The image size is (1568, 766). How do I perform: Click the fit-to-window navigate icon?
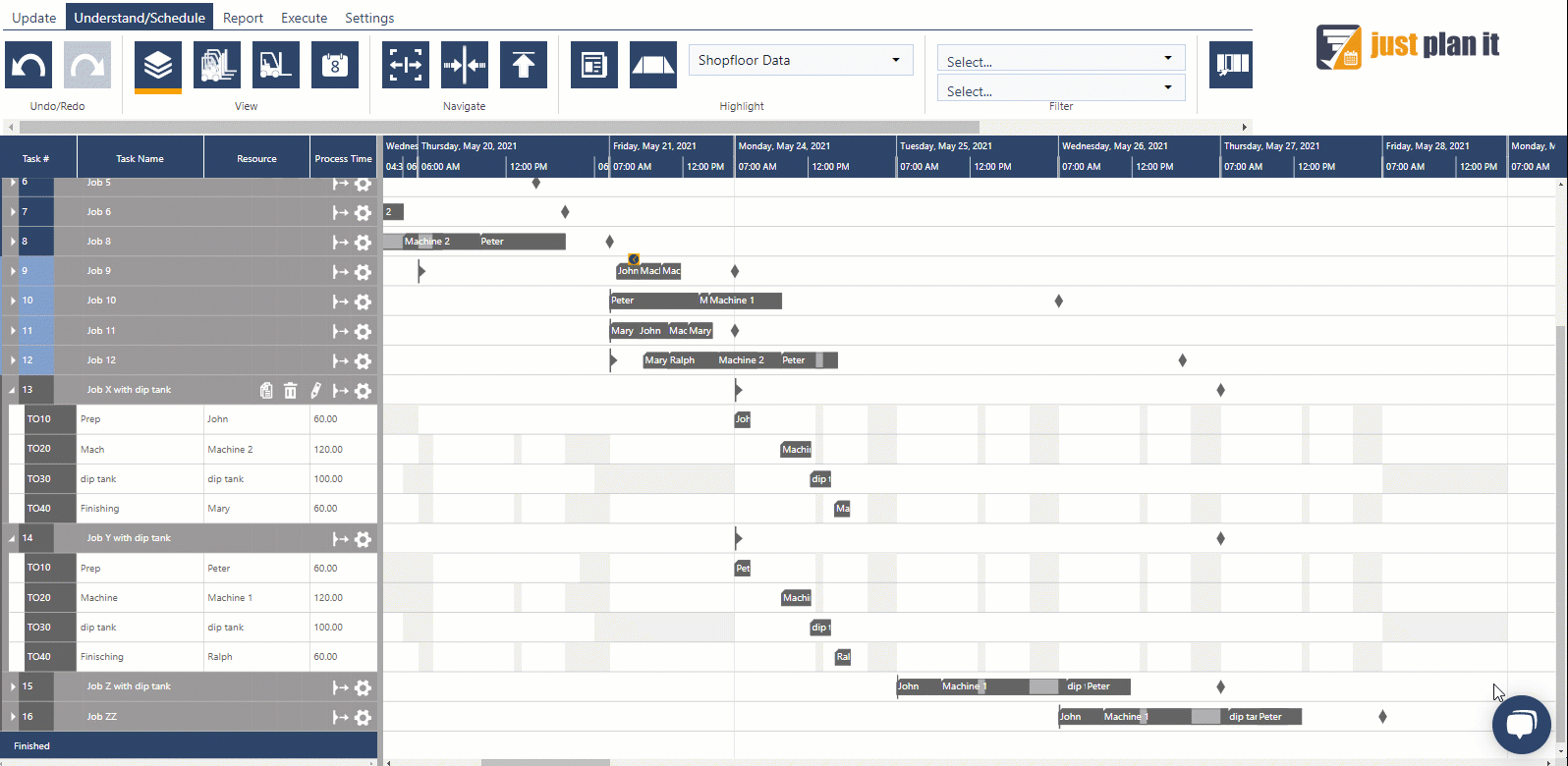tap(406, 66)
